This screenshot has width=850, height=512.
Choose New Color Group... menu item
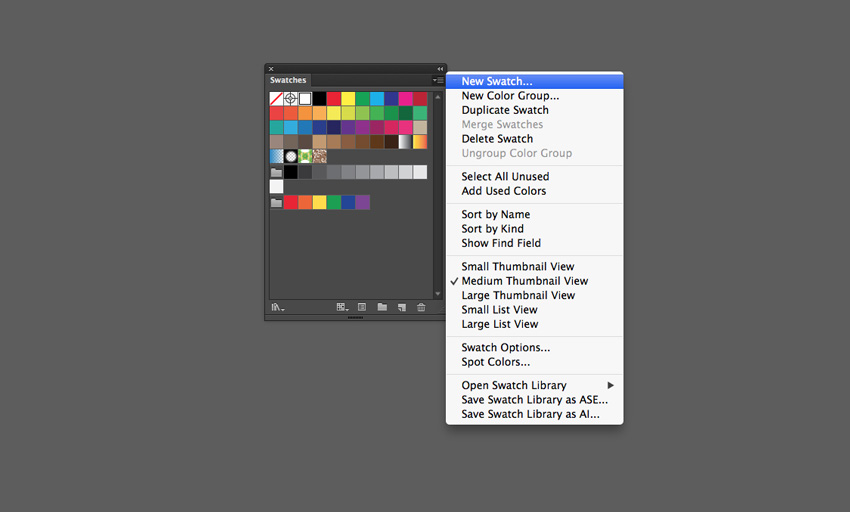pyautogui.click(x=535, y=95)
